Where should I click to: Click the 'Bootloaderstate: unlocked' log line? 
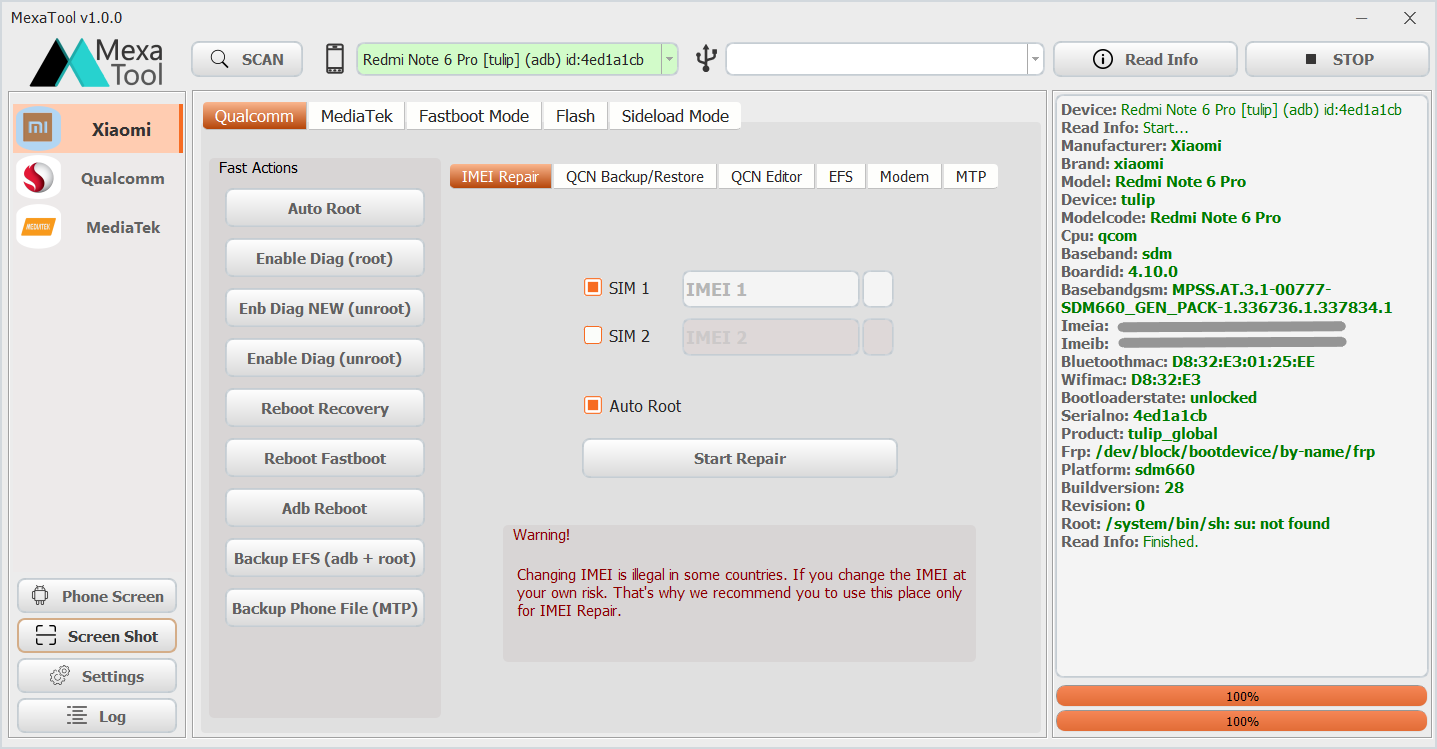[1159, 397]
